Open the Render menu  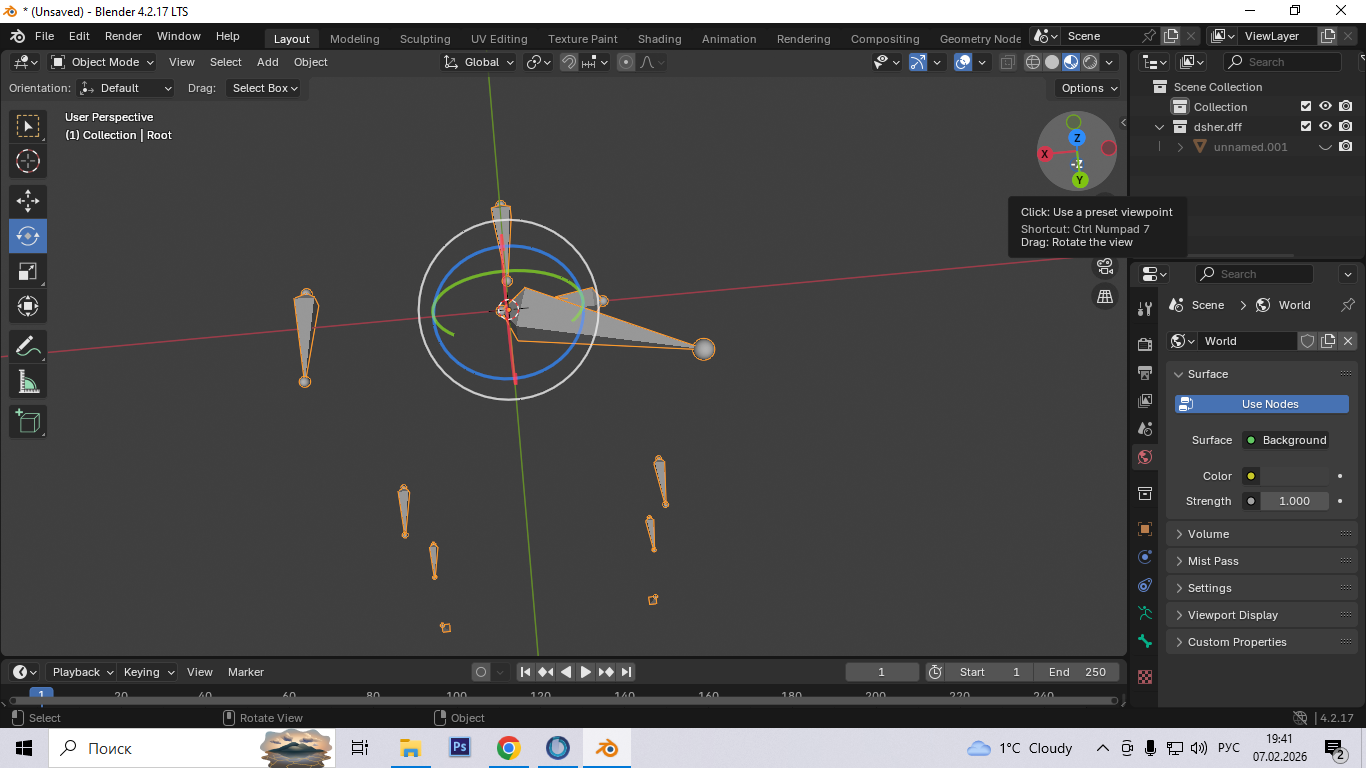click(123, 36)
